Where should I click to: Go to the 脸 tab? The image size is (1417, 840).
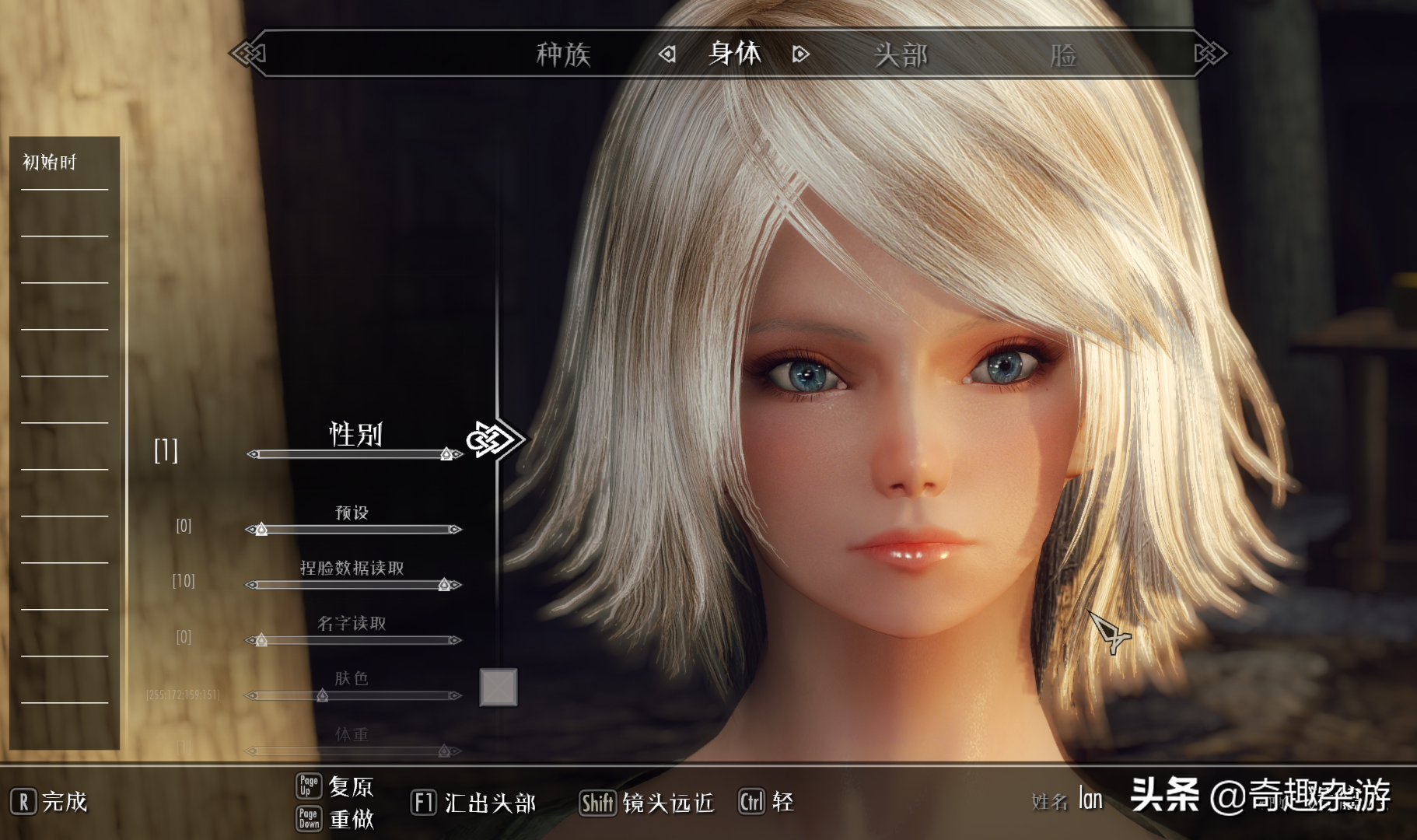tap(1063, 54)
